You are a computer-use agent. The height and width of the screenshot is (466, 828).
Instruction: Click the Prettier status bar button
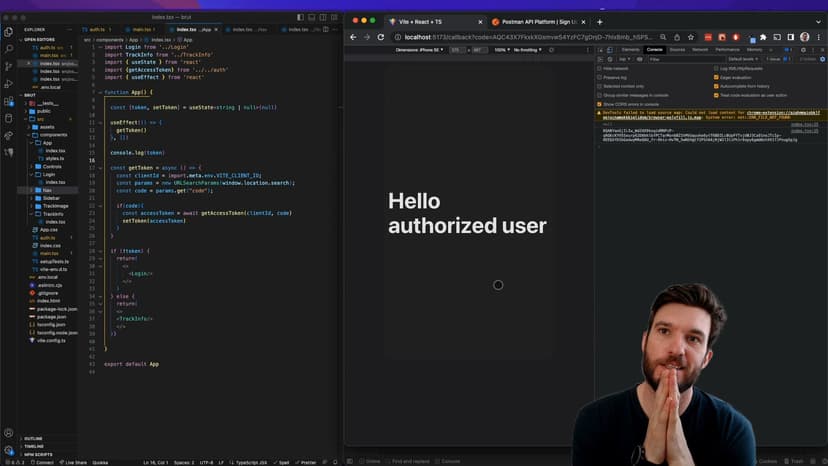[x=307, y=462]
